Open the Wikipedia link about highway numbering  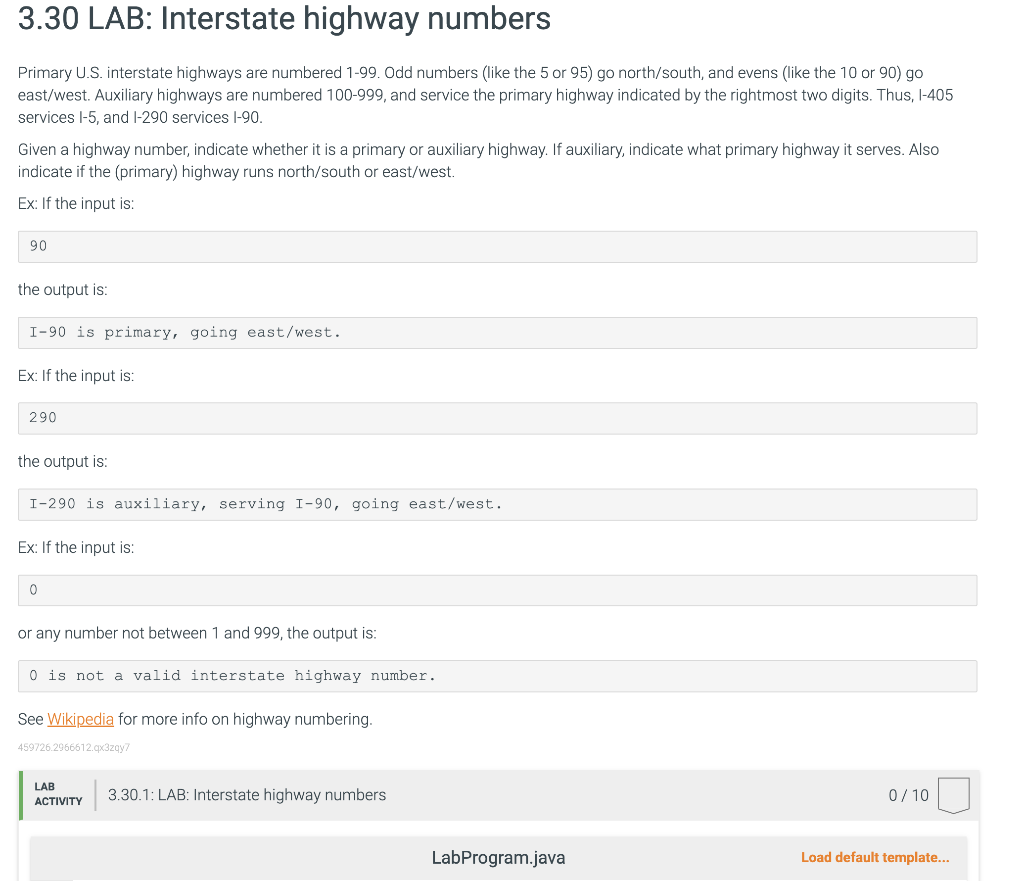click(x=81, y=719)
